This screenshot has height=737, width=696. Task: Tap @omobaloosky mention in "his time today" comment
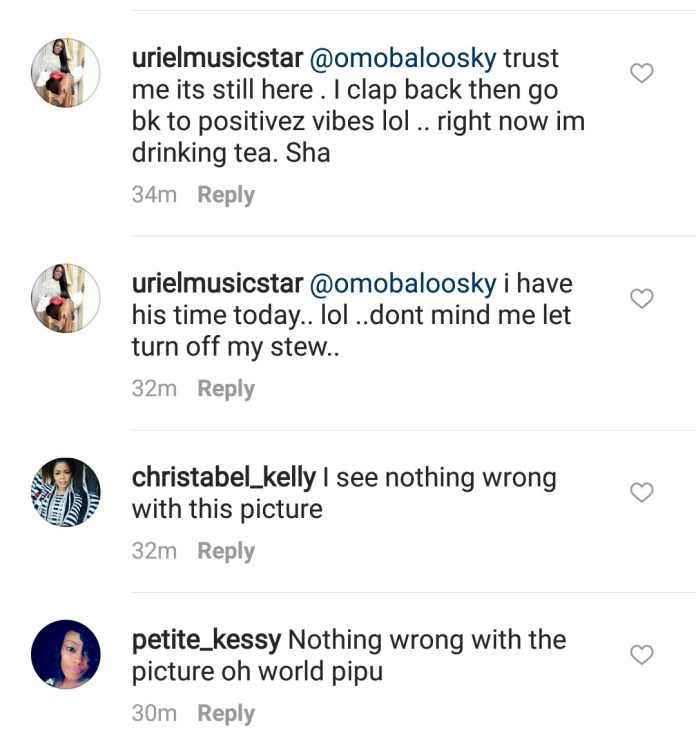click(x=404, y=284)
